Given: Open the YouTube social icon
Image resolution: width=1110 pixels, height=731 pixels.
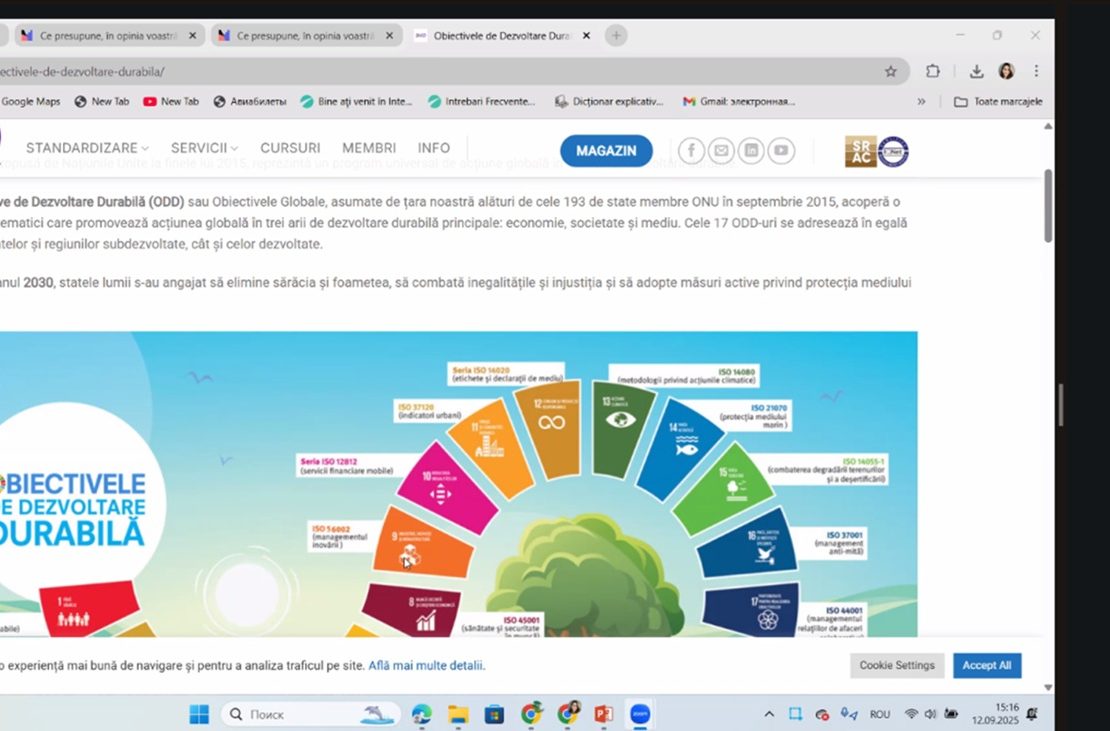Looking at the screenshot, I should pos(781,151).
